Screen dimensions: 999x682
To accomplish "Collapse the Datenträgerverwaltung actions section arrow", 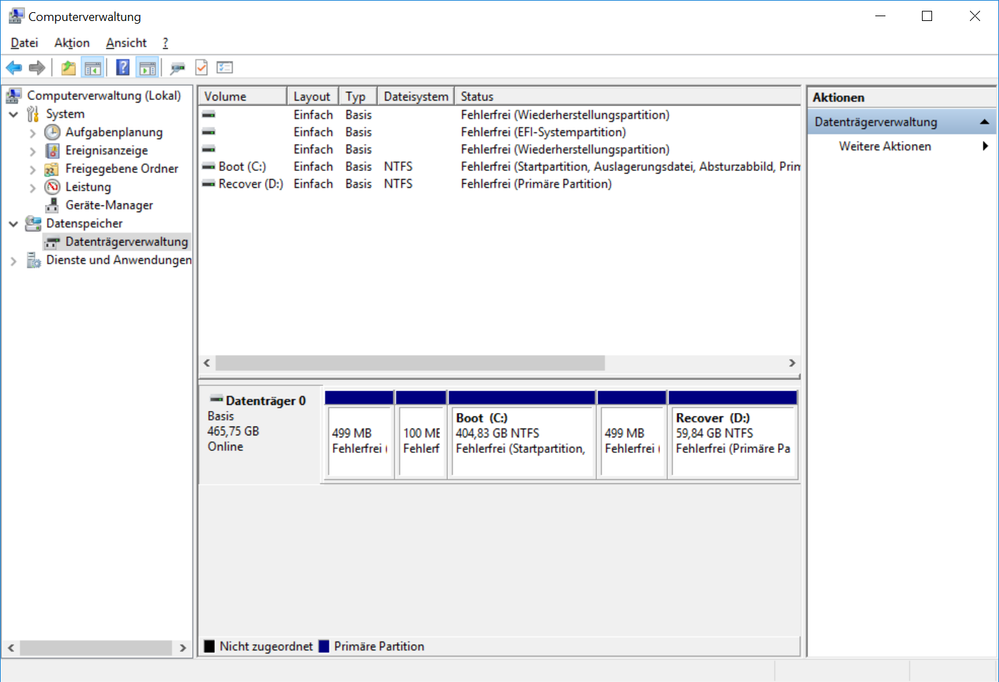I will pyautogui.click(x=984, y=122).
